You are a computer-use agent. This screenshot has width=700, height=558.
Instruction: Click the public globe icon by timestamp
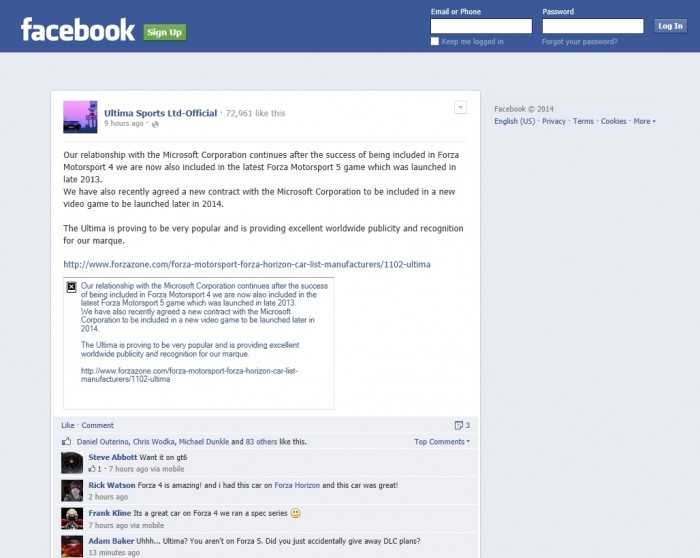click(x=155, y=124)
